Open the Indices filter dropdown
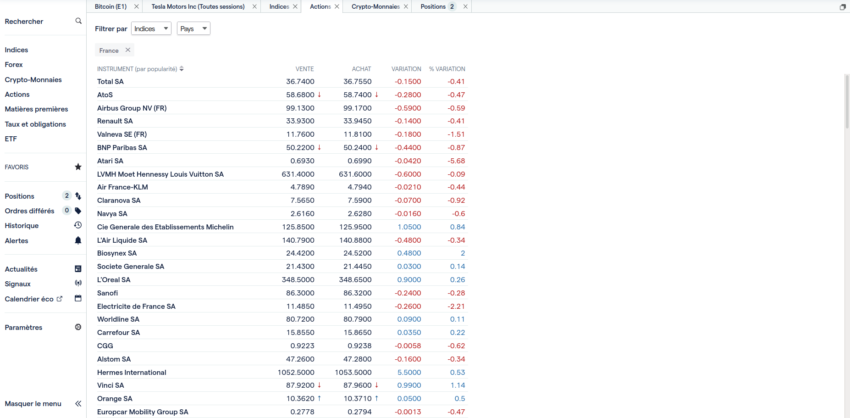The image size is (850, 418). pos(151,29)
